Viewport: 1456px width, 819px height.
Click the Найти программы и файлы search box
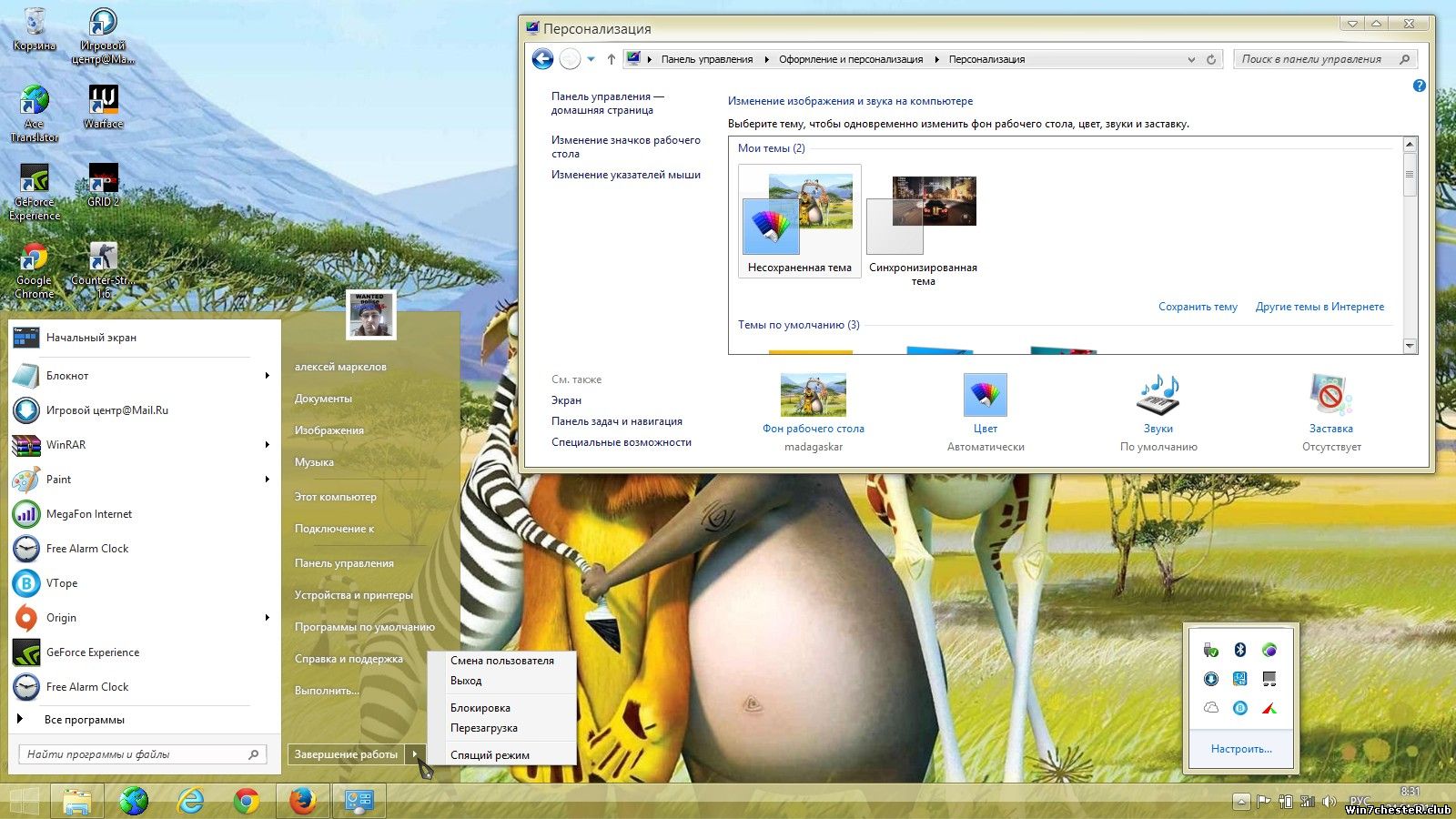click(143, 753)
